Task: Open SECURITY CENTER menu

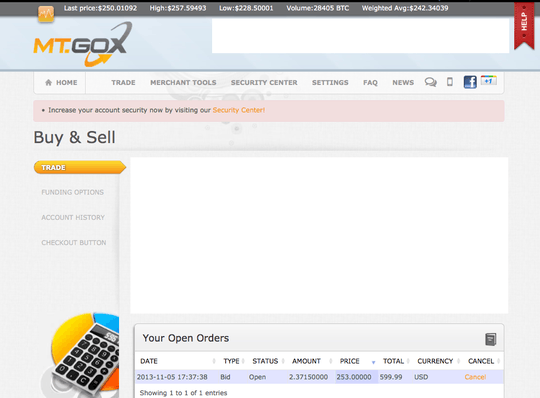Action: [x=264, y=83]
